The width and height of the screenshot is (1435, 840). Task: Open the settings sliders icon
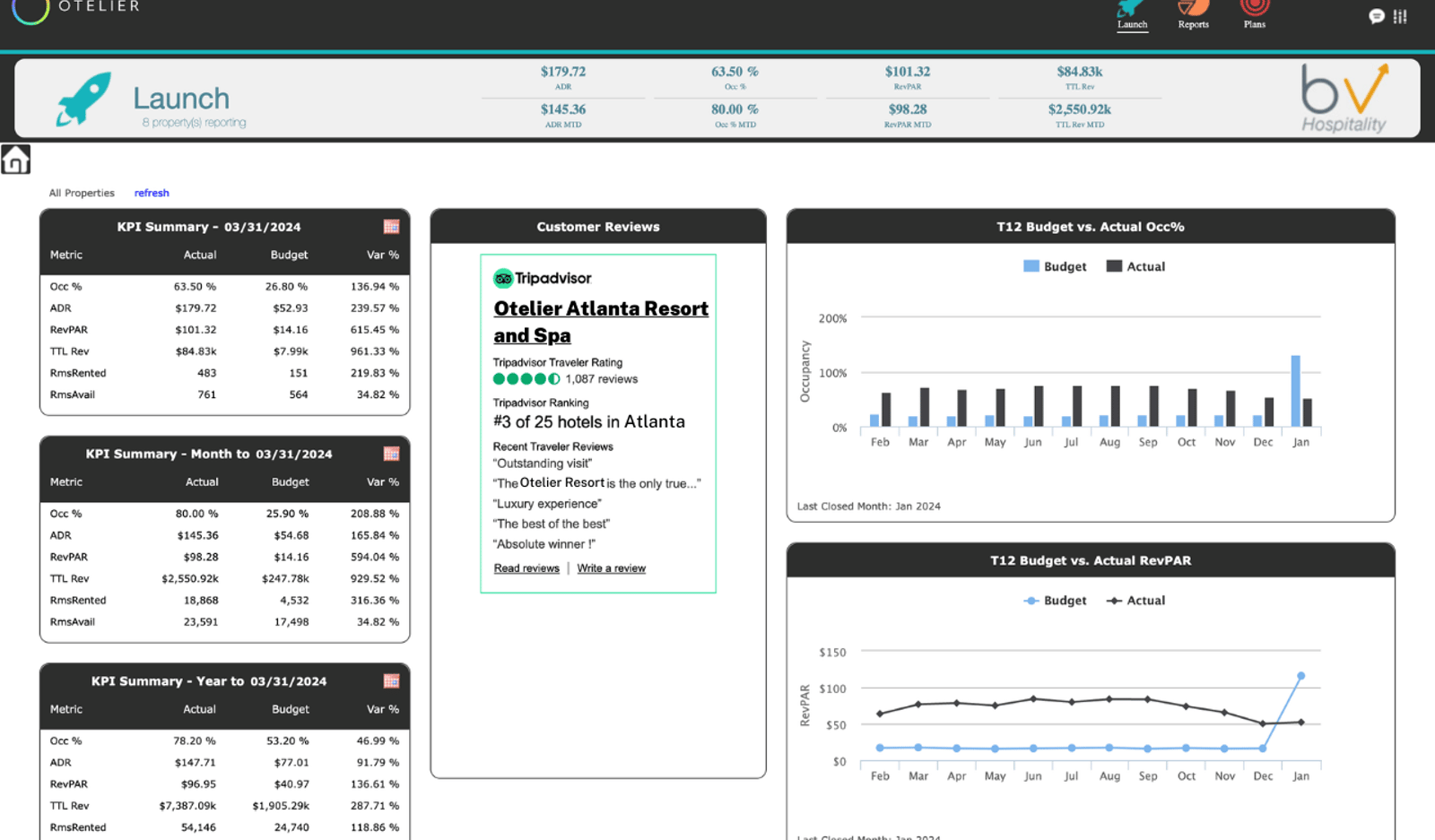tap(1400, 16)
